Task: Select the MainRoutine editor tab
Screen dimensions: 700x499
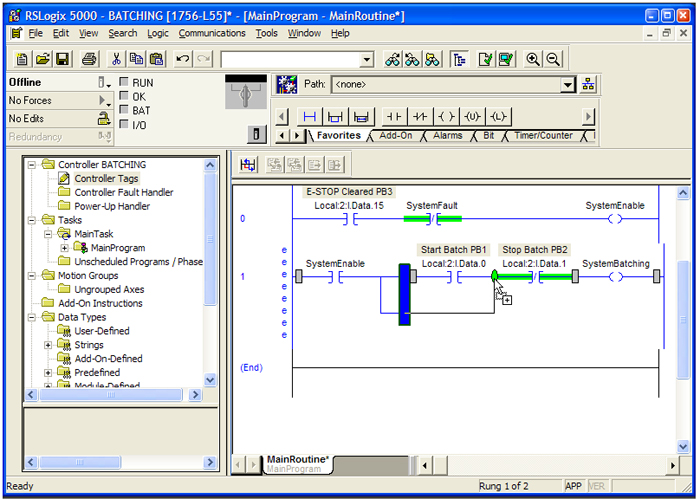Action: coord(298,463)
